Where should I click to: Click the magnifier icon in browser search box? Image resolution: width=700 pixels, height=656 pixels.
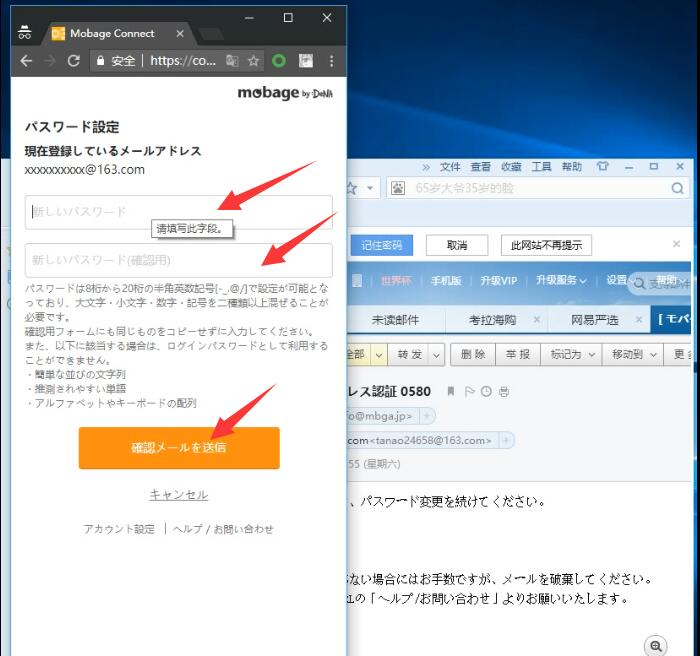(x=677, y=188)
